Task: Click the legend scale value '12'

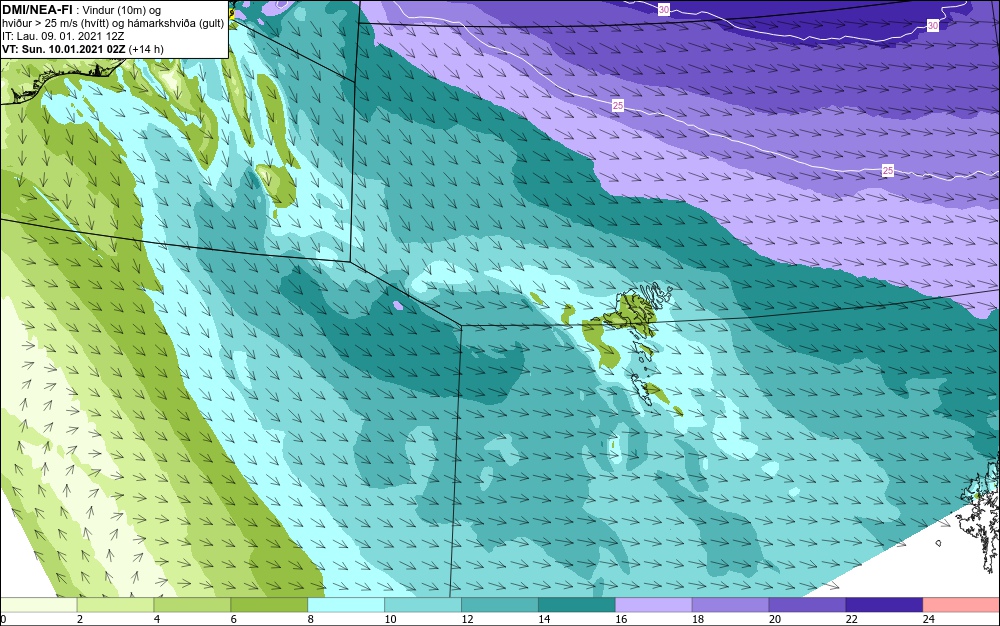Action: [x=467, y=619]
